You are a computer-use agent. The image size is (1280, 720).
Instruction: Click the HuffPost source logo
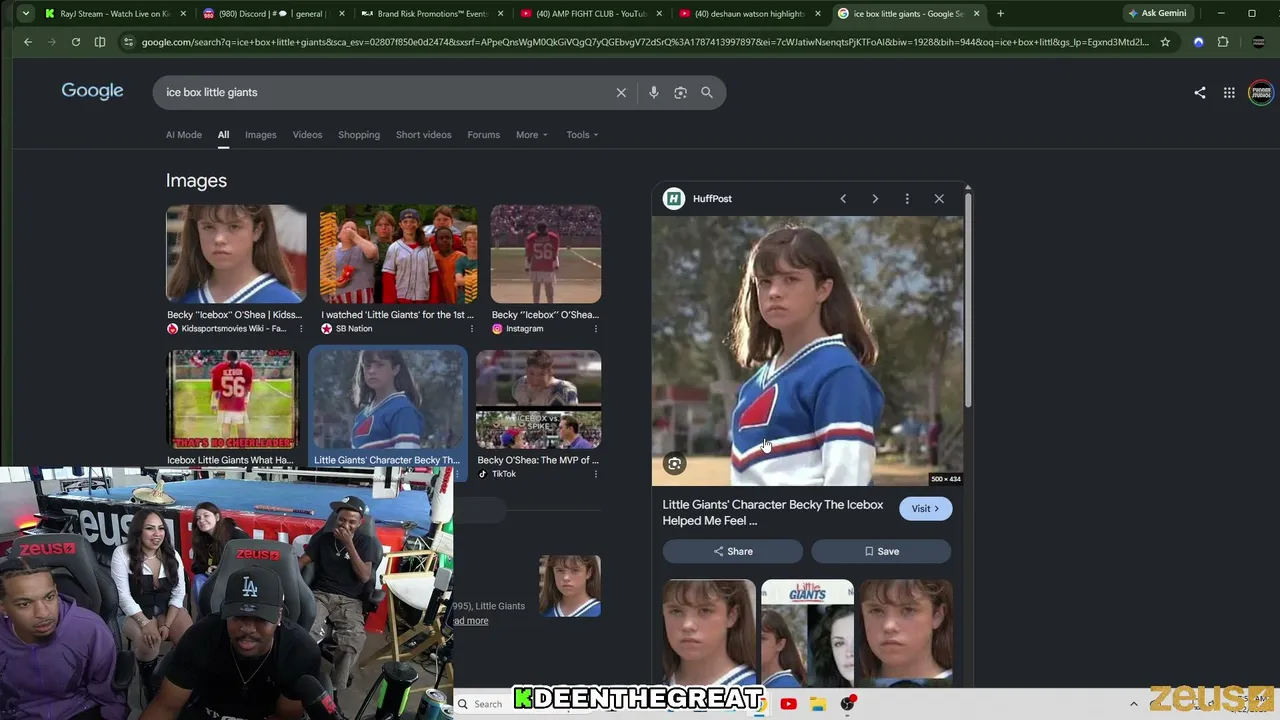674,199
